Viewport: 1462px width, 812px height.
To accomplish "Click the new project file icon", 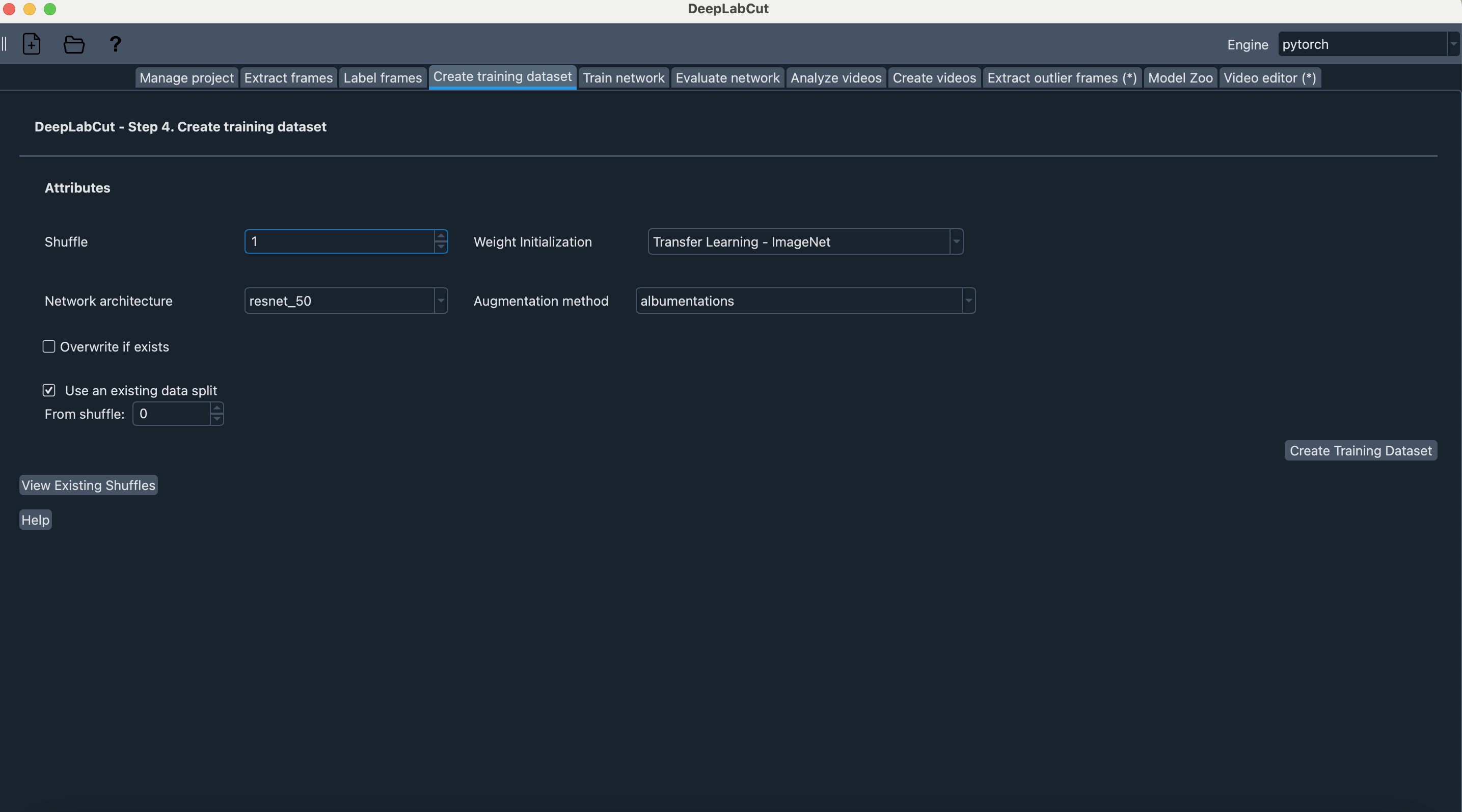I will pos(31,44).
